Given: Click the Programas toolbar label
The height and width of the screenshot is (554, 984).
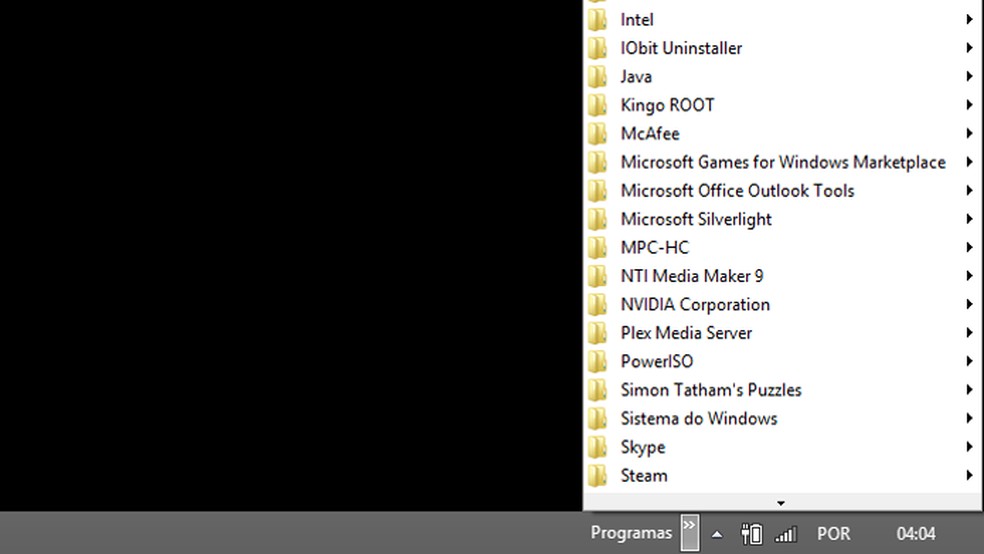Looking at the screenshot, I should pos(631,533).
